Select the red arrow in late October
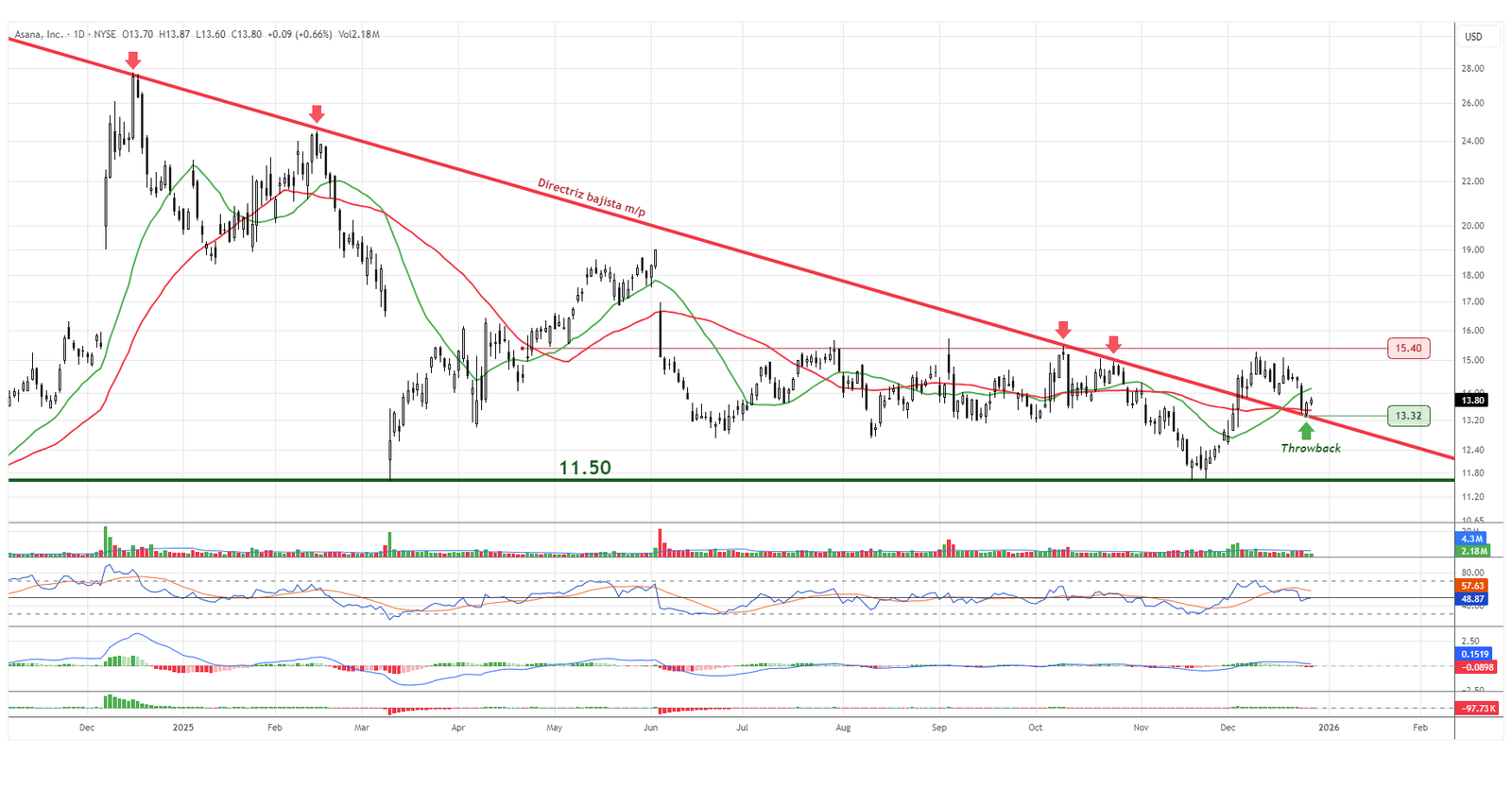1512x789 pixels. [x=1113, y=344]
